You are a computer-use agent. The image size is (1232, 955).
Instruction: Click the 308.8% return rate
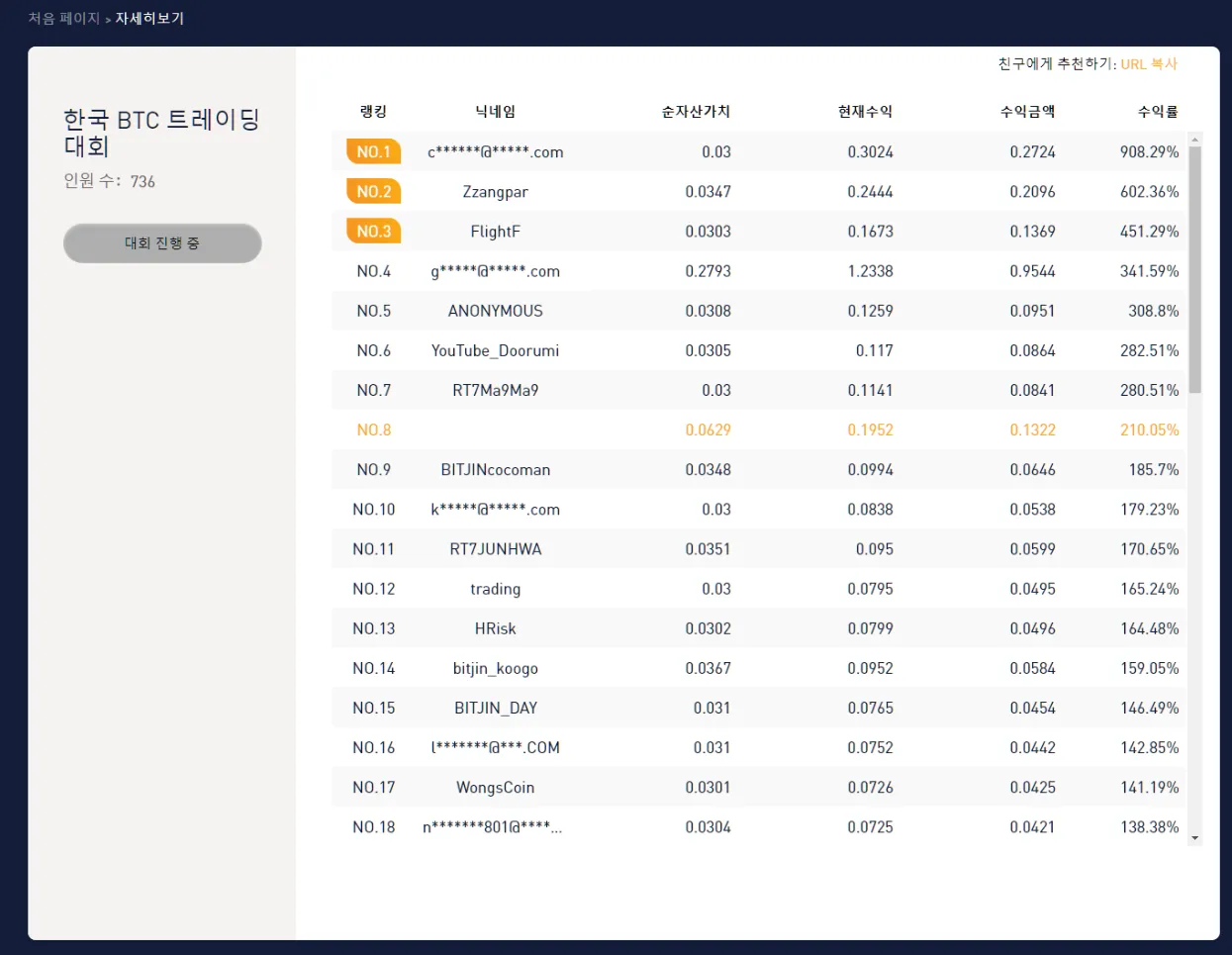coord(1154,311)
